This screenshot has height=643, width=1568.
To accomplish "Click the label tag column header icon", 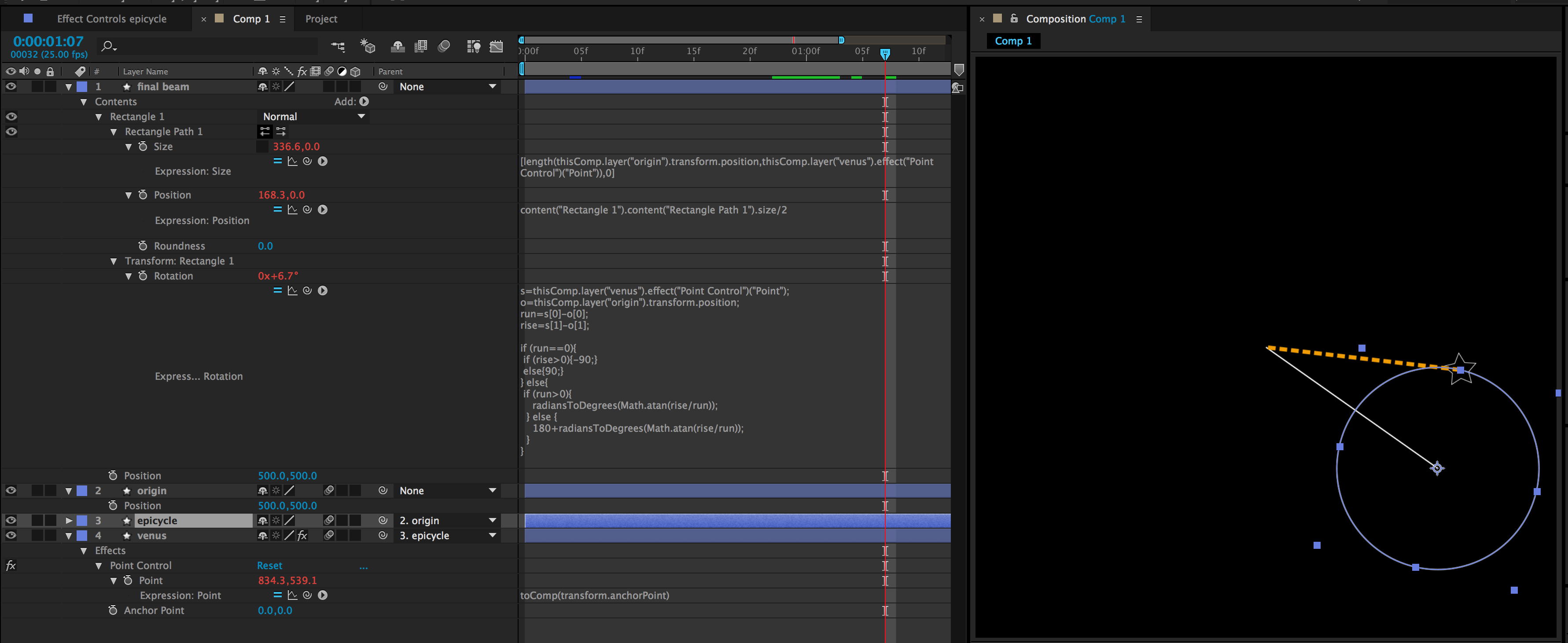I will (80, 72).
